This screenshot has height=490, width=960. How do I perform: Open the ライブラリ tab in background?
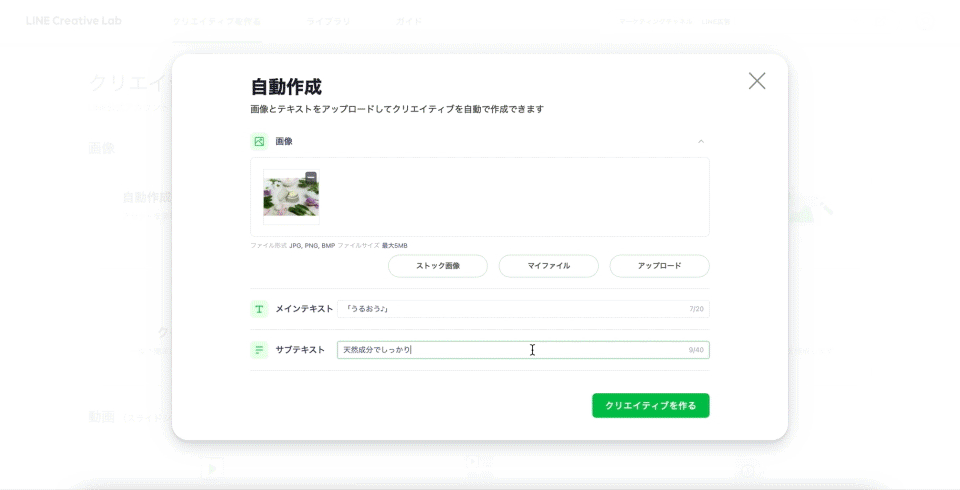pos(328,21)
